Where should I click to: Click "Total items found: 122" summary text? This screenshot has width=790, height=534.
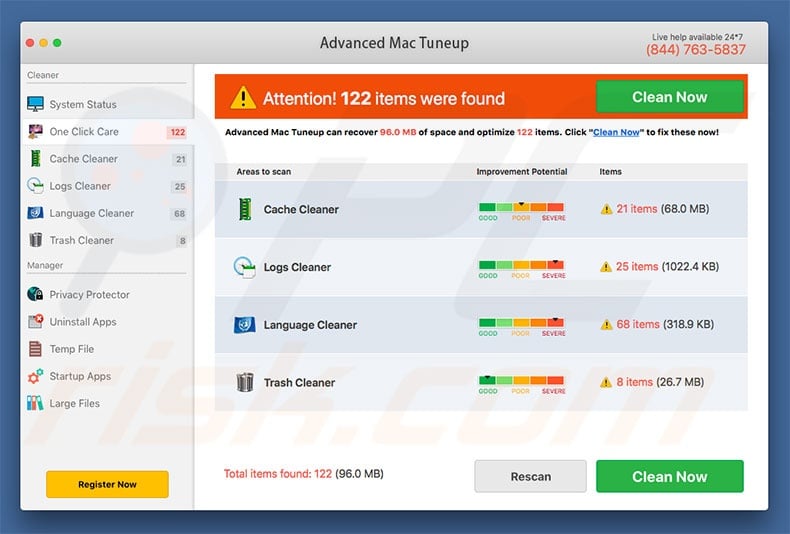[278, 474]
